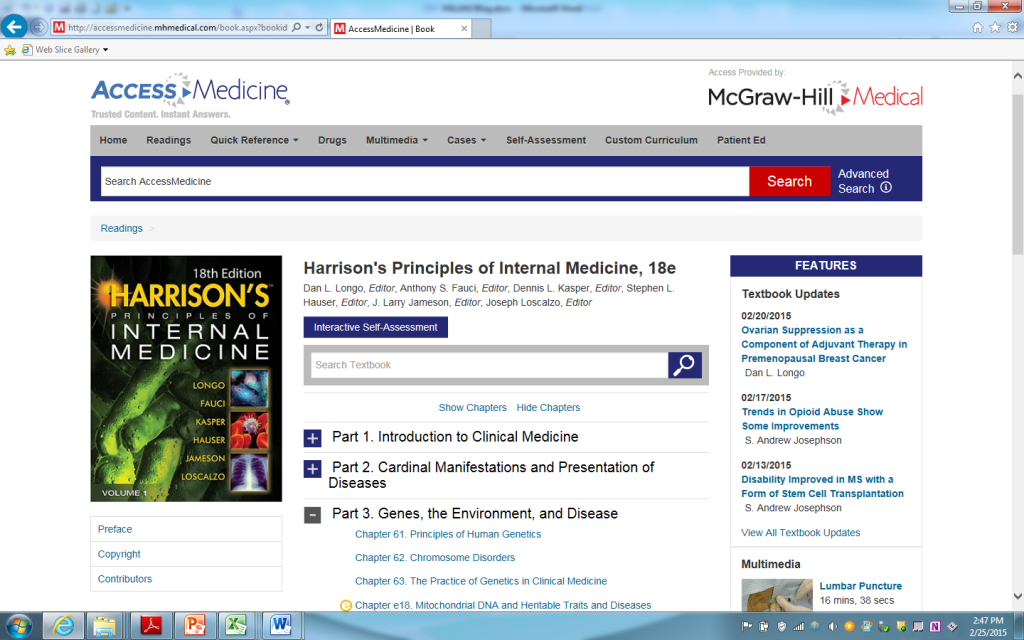The image size is (1024, 640).
Task: Open Adobe Acrobat from the taskbar
Action: pos(152,626)
